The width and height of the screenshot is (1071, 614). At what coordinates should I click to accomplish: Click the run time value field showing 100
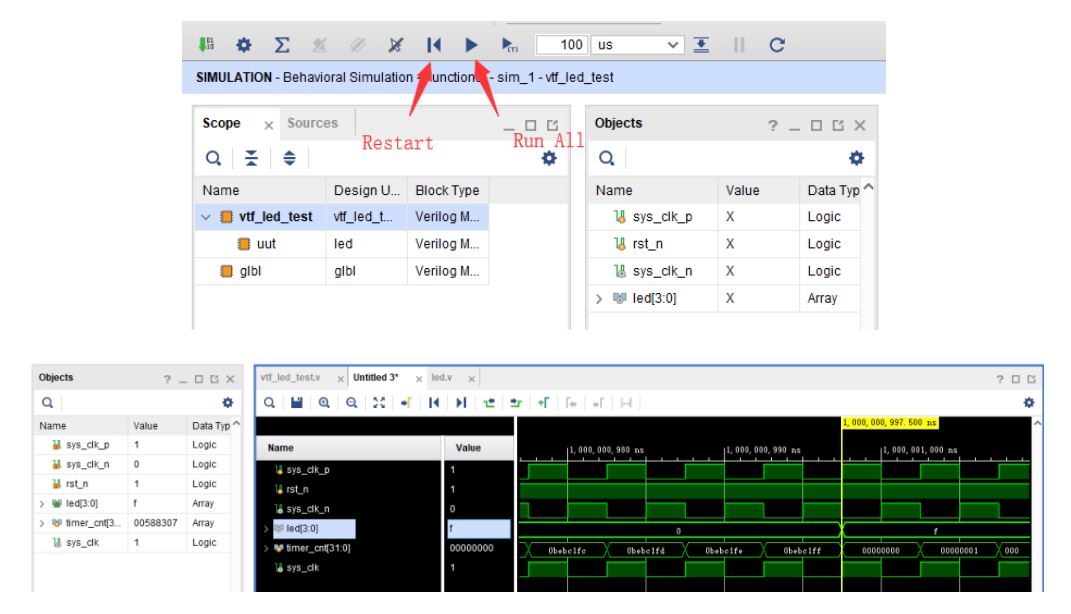tap(561, 45)
